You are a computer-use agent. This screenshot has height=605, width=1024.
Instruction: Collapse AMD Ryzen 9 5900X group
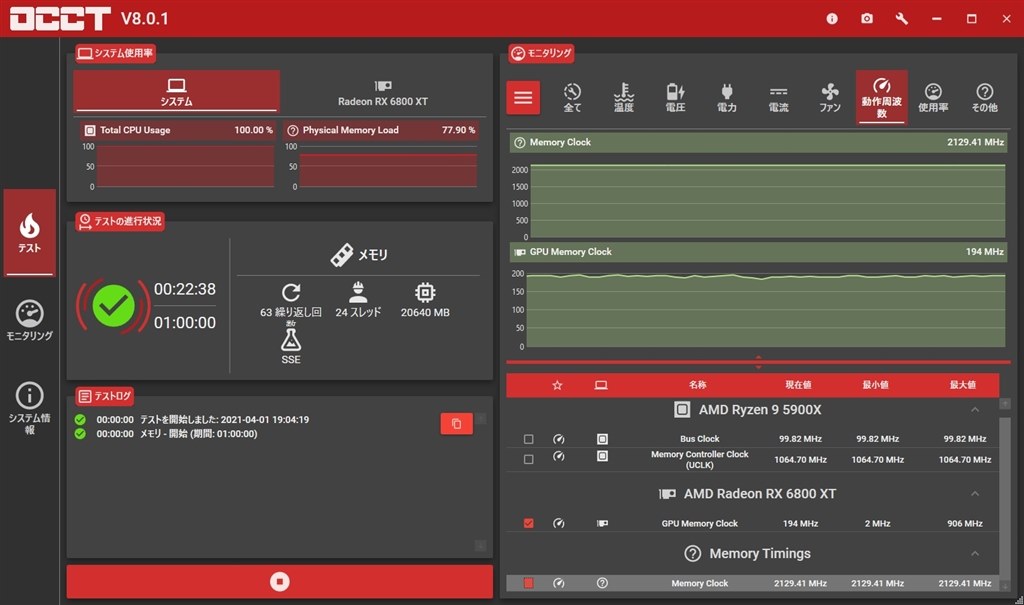(975, 410)
